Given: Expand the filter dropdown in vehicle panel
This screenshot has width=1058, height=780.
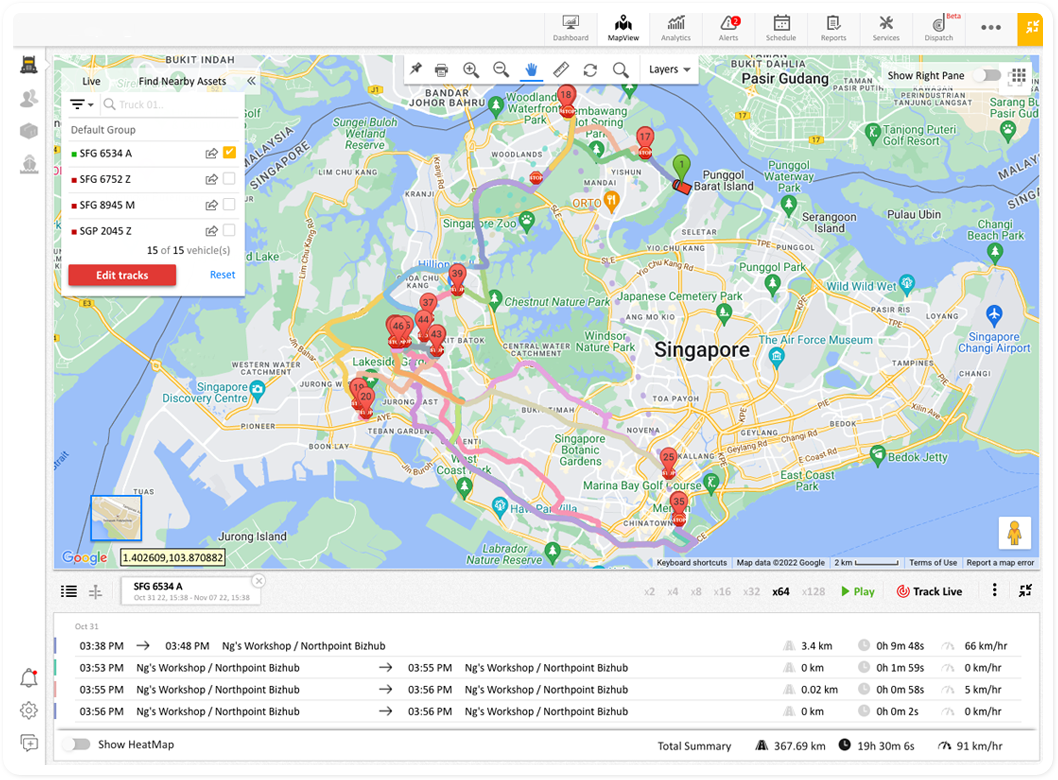Looking at the screenshot, I should [81, 105].
